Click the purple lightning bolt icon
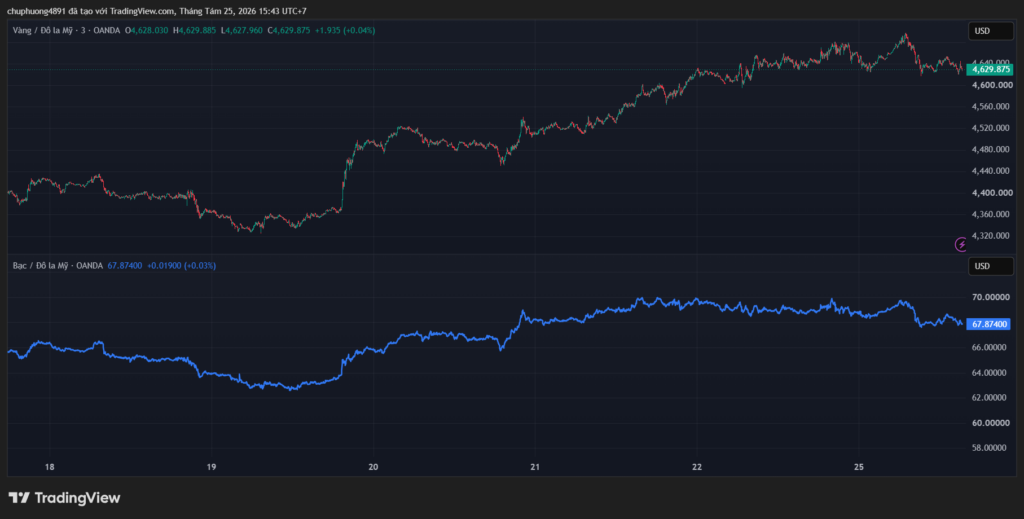This screenshot has width=1024, height=519. tap(961, 245)
